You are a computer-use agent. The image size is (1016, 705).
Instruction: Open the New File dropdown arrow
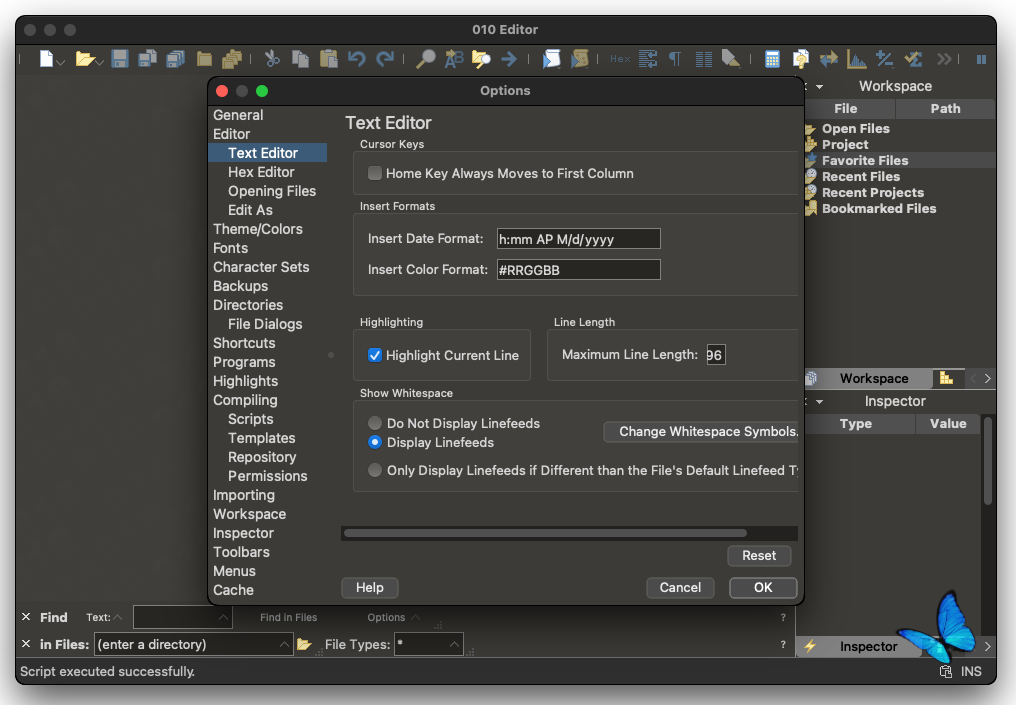[61, 63]
